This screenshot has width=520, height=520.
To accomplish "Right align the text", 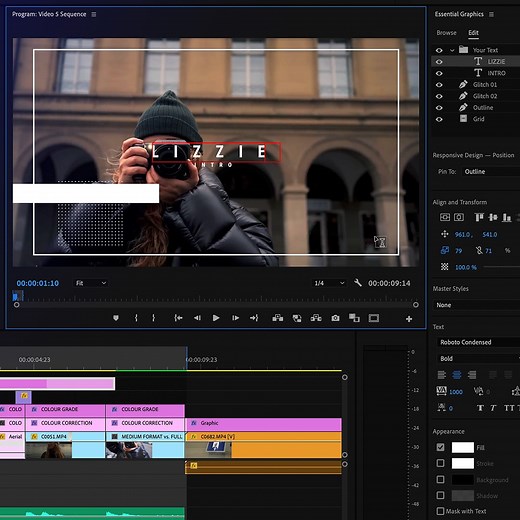I will click(472, 375).
